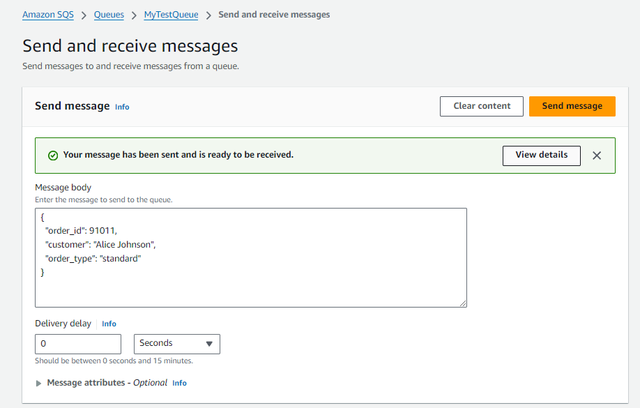Click View details in the success banner
Viewport: 640px width, 408px height.
tap(541, 155)
